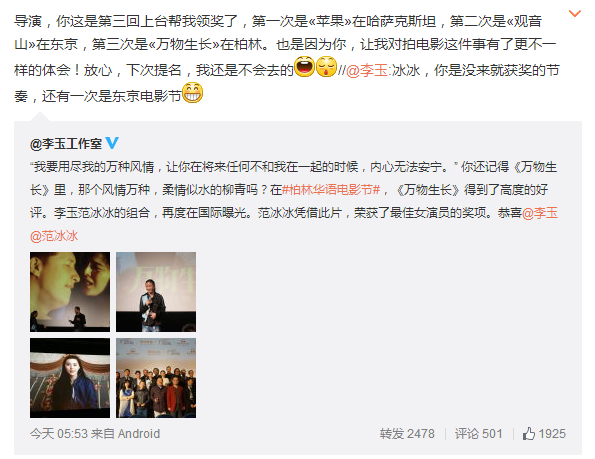595x459 pixels.
Task: Click 转发 2478 repost button
Action: [407, 434]
